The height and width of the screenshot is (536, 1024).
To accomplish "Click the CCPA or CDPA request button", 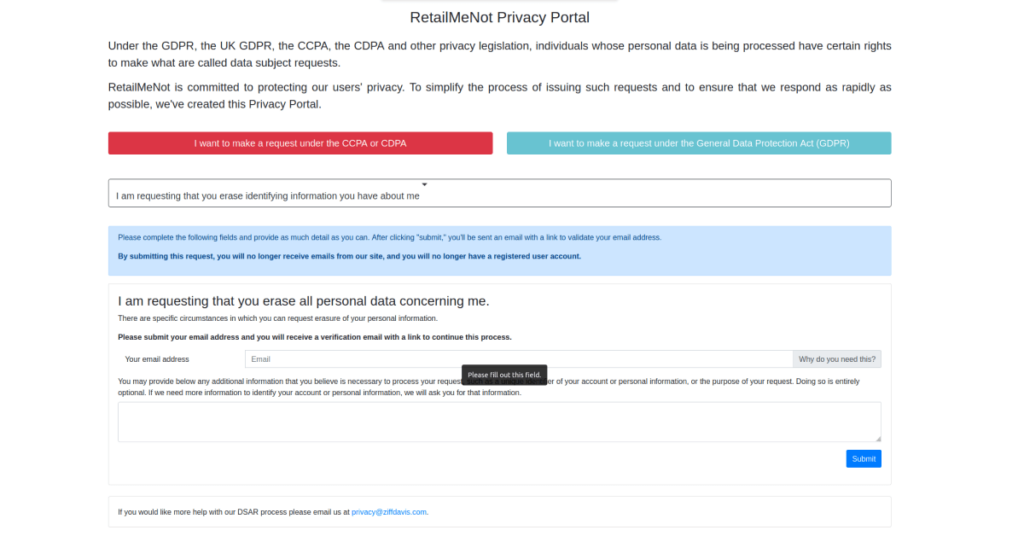I will coord(300,143).
